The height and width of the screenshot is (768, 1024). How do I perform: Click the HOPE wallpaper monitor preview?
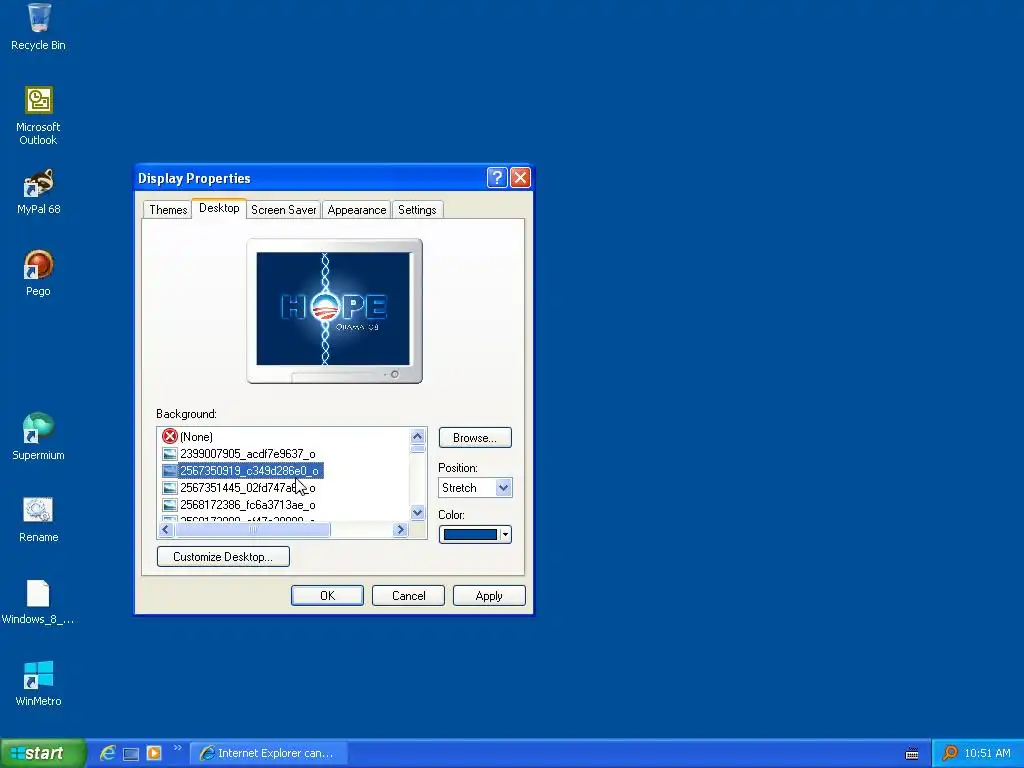click(334, 309)
